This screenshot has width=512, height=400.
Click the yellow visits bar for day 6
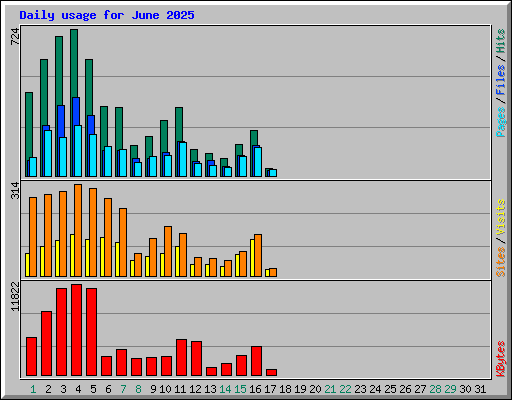pos(102,257)
